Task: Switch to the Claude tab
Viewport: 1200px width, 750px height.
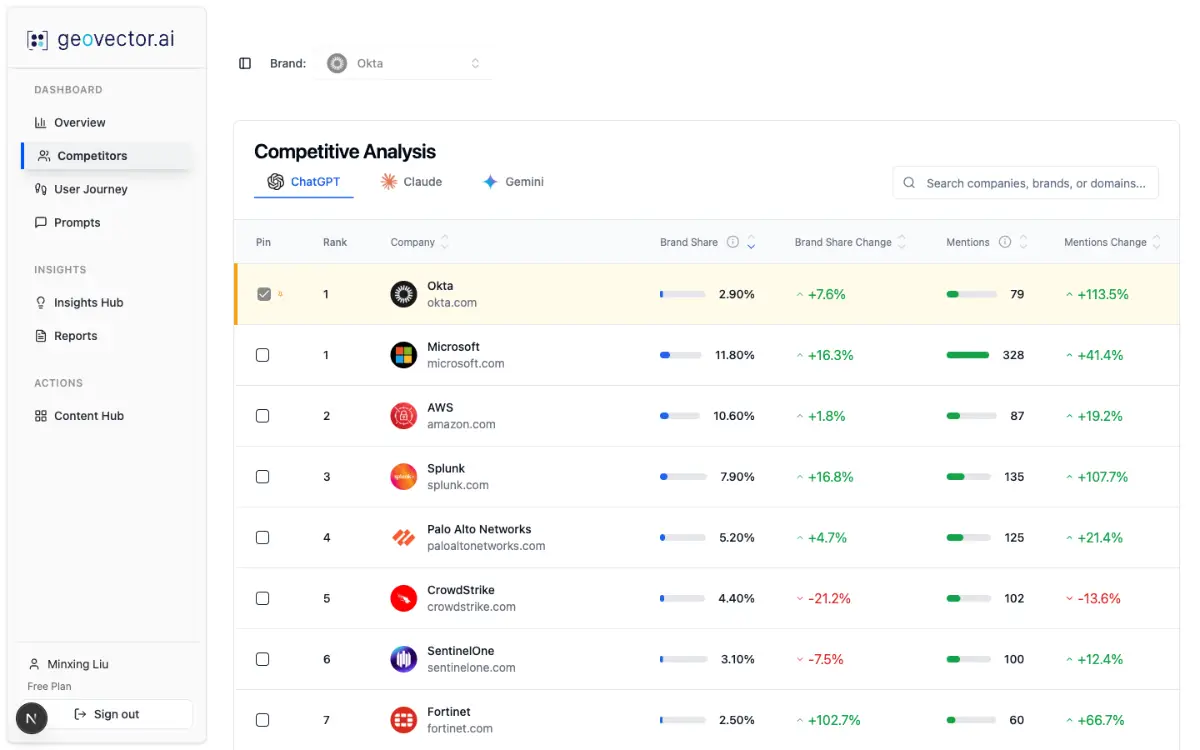Action: [411, 182]
